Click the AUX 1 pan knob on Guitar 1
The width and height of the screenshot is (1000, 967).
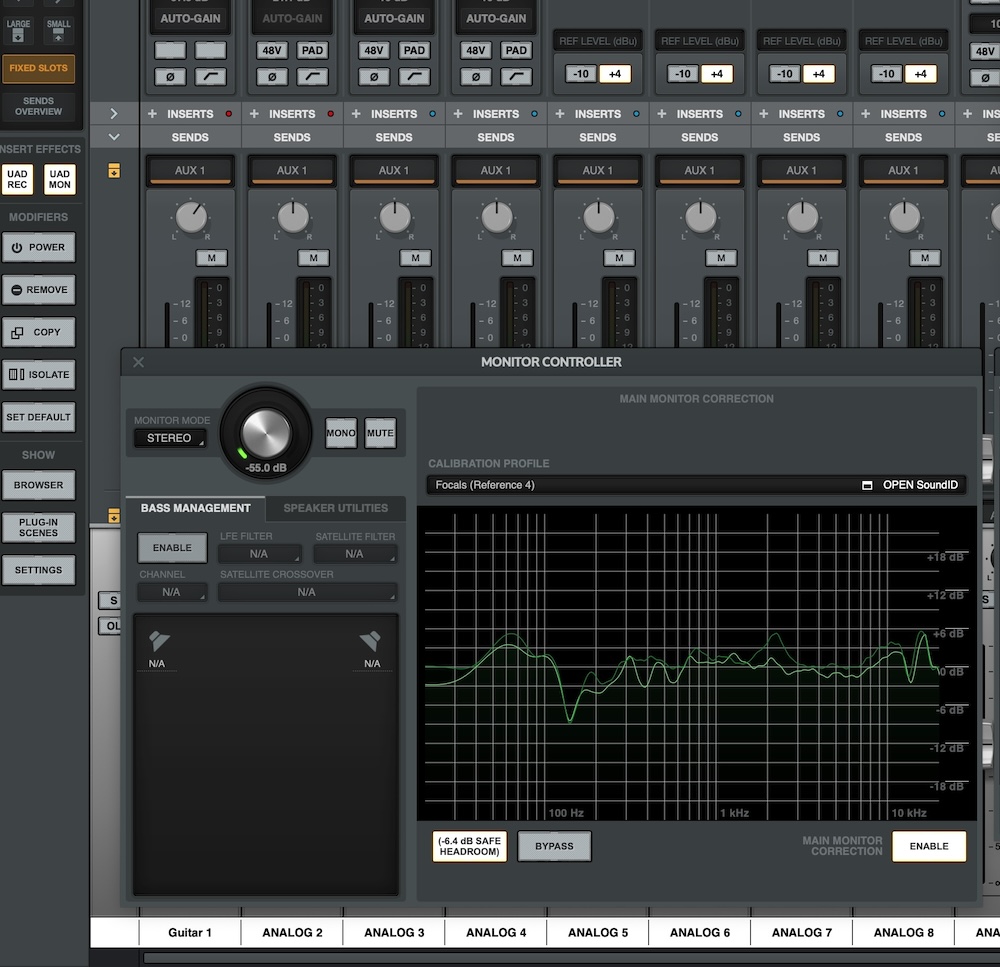[x=191, y=218]
